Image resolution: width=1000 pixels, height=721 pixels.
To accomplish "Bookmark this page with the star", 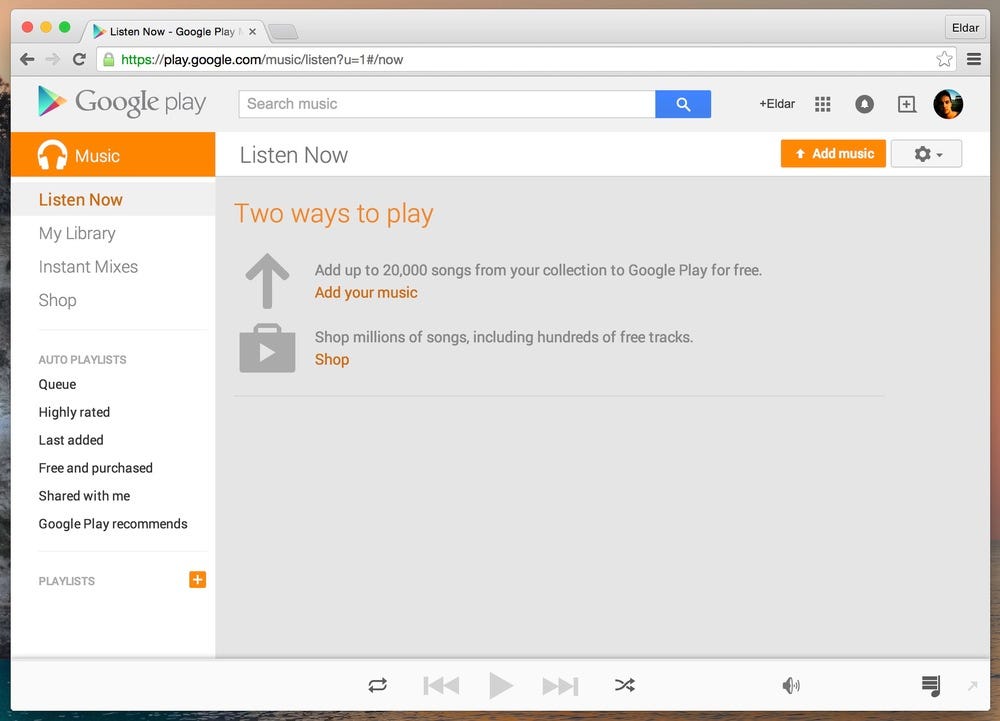I will [x=944, y=59].
